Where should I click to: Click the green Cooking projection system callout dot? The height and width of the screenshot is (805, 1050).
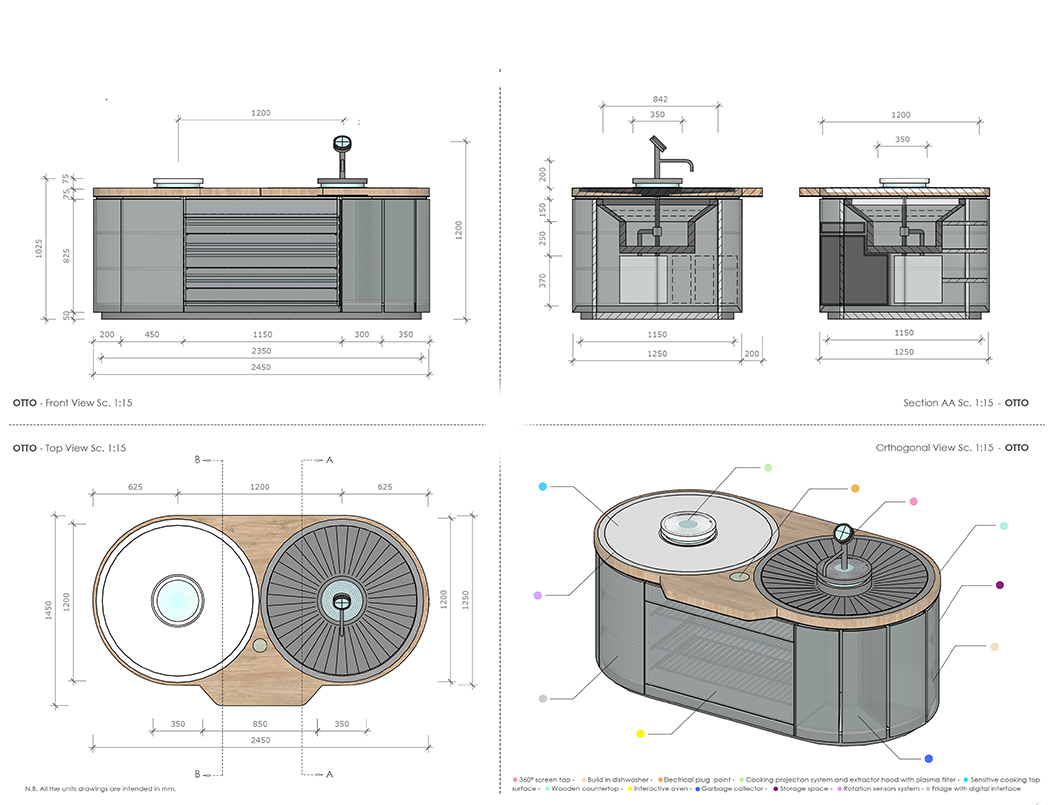(767, 468)
